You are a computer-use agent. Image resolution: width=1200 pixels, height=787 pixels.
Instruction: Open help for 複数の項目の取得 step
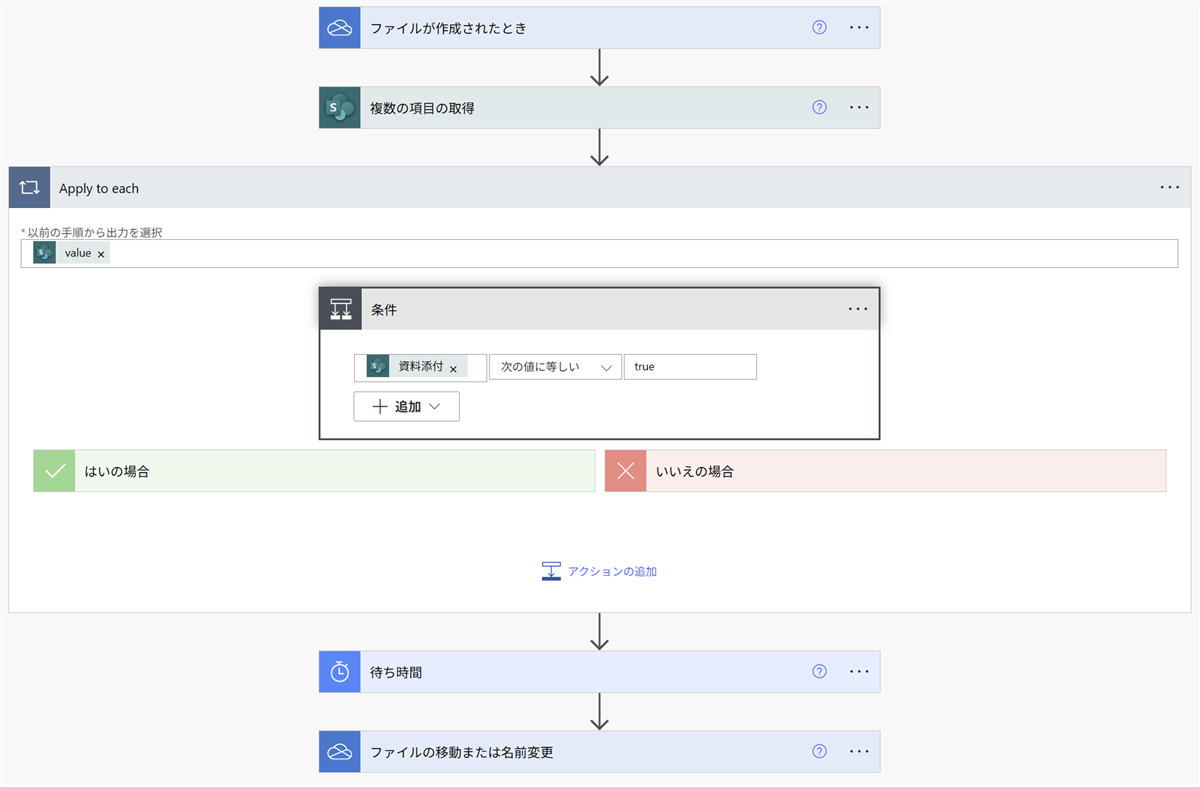pos(820,108)
